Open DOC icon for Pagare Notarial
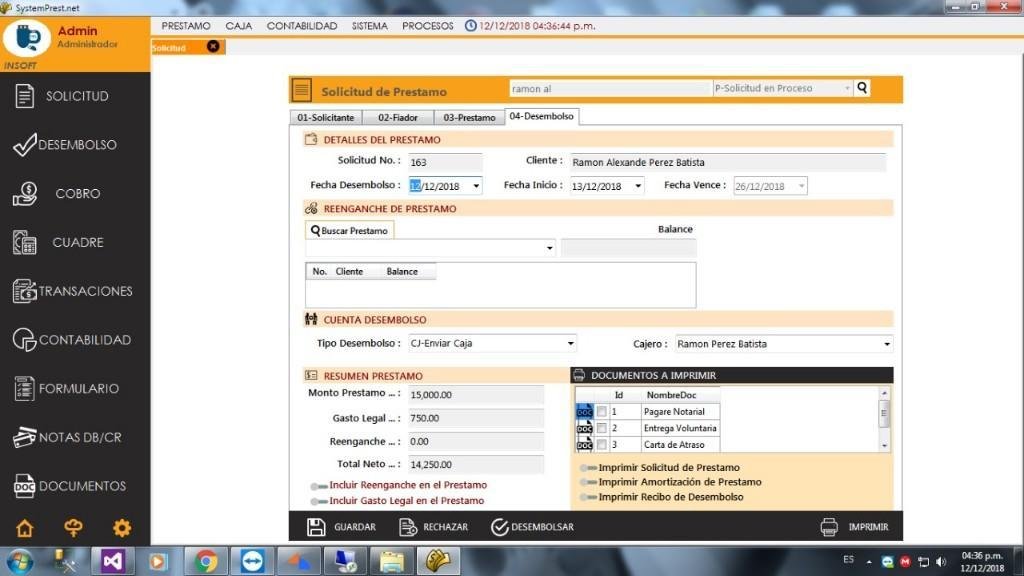Viewport: 1024px width, 576px height. point(584,411)
